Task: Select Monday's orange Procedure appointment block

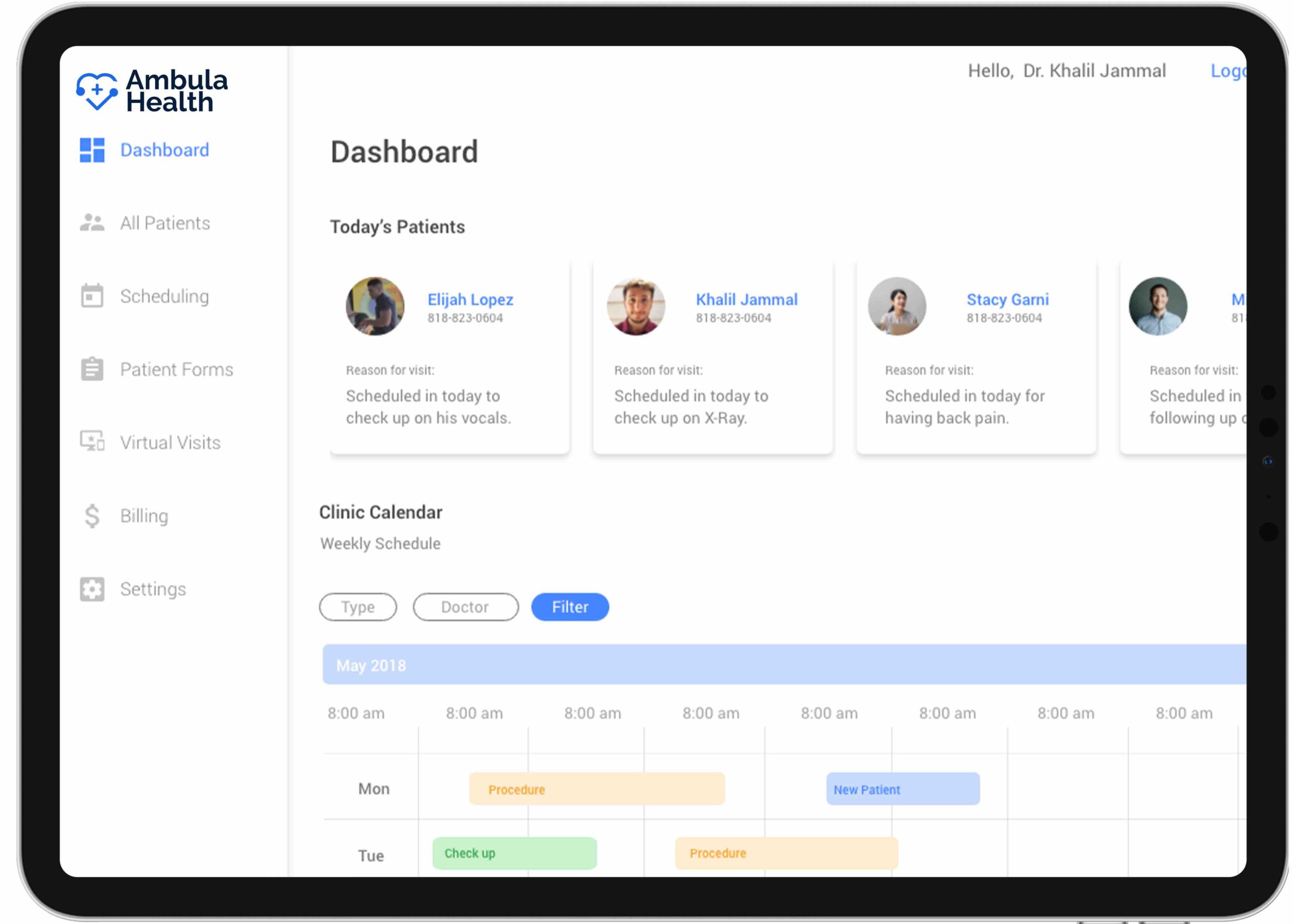Action: [x=596, y=789]
